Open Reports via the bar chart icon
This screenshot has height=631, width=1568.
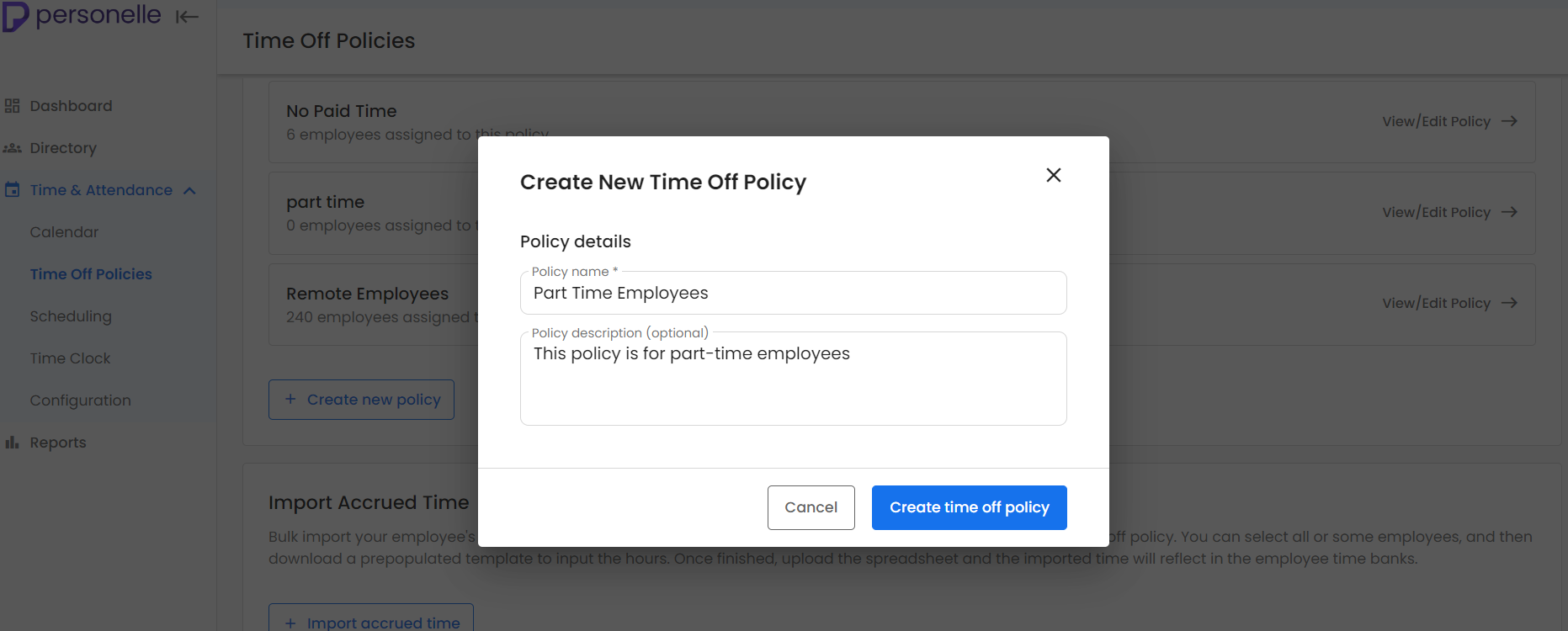tap(12, 442)
